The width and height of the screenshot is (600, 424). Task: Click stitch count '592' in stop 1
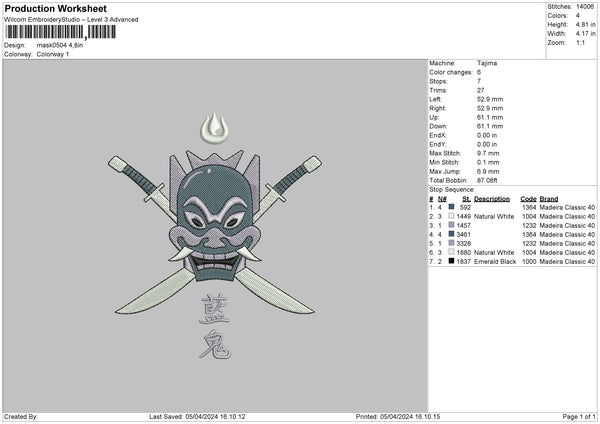pos(465,207)
